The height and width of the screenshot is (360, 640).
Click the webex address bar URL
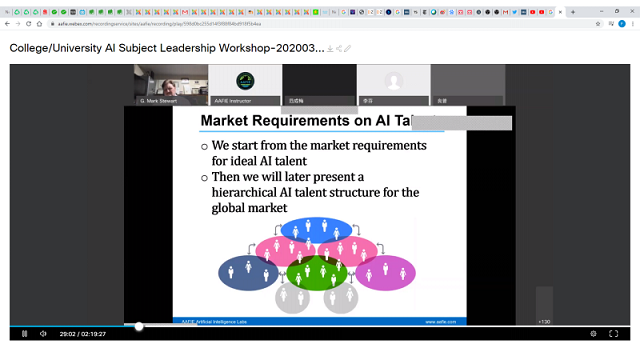tap(159, 24)
